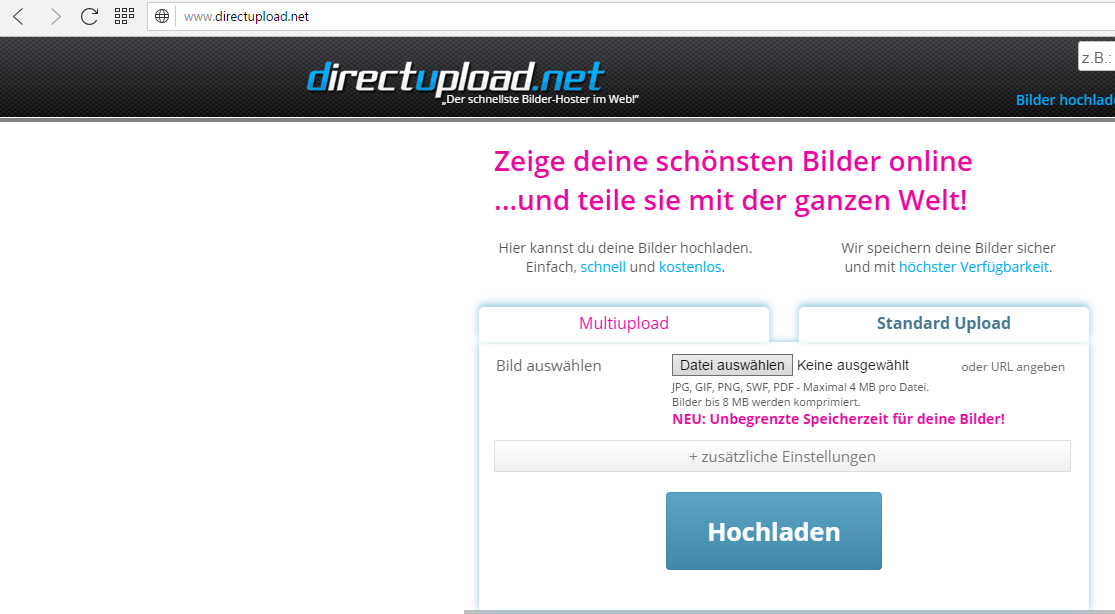Click the NEU: Unbegrenzte Speicherzeit notice

coord(838,419)
